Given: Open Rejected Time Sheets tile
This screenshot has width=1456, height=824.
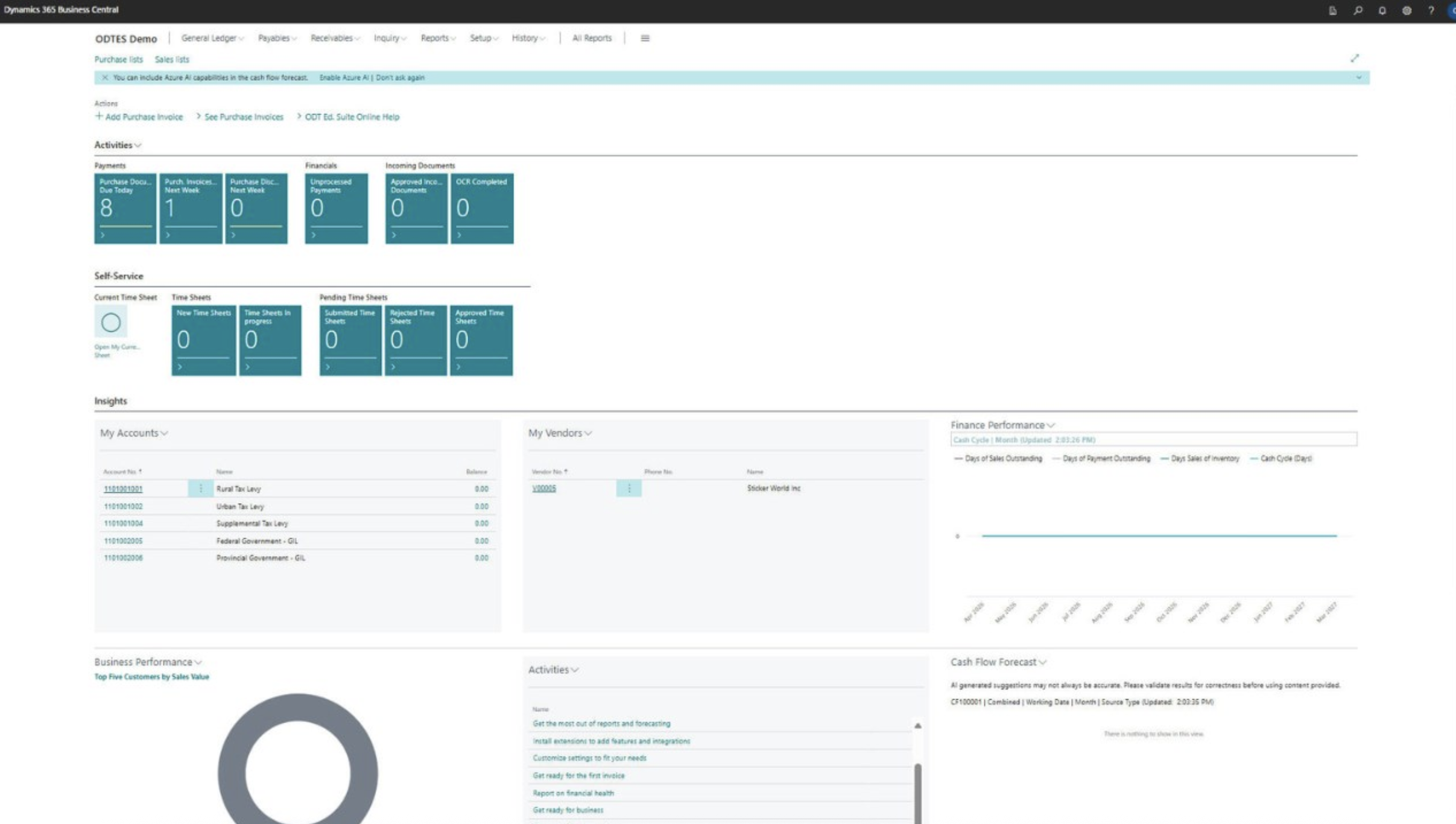Looking at the screenshot, I should tap(416, 340).
